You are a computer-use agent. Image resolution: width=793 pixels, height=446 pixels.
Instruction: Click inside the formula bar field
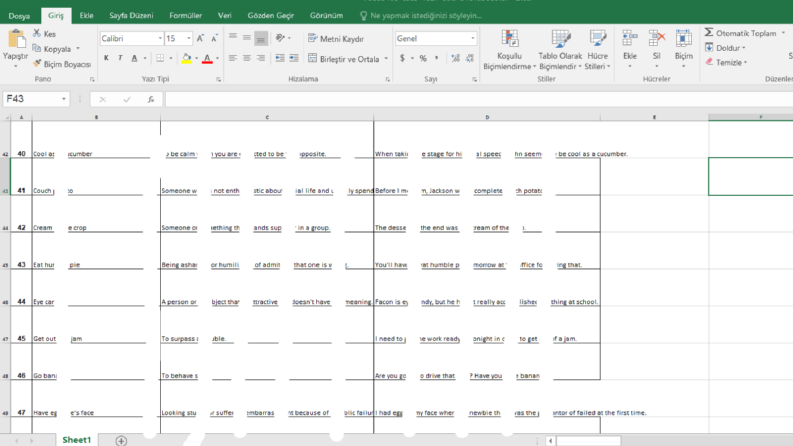click(x=478, y=99)
